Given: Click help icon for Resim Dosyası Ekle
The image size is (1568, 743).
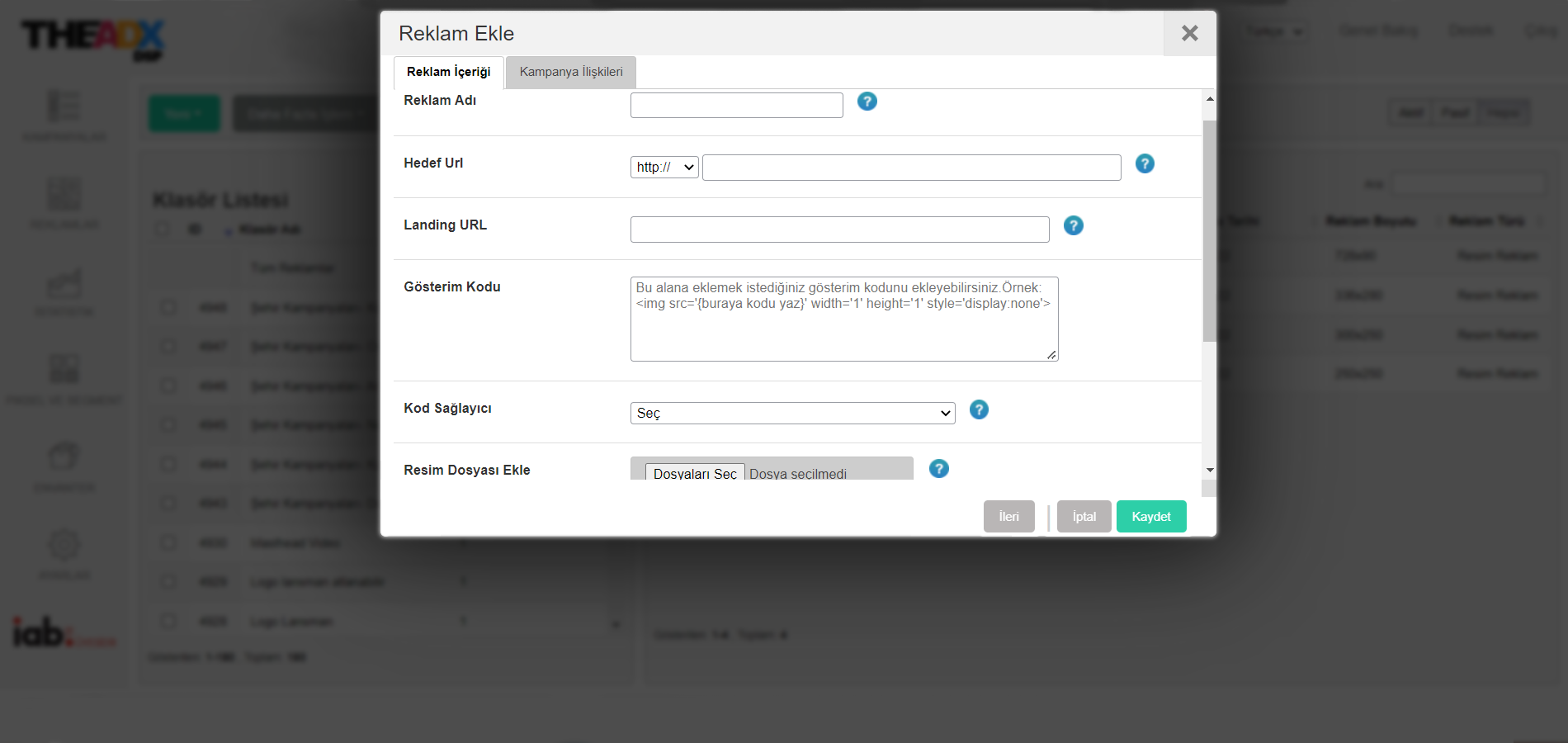Looking at the screenshot, I should [938, 469].
